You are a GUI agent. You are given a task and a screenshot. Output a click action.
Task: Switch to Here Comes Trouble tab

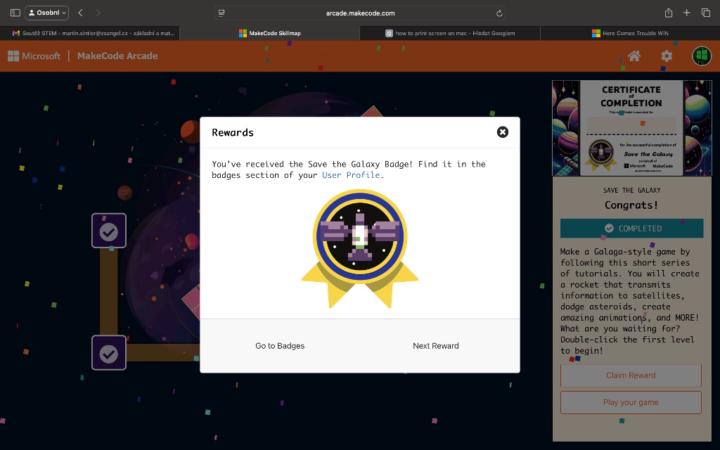[x=630, y=33]
